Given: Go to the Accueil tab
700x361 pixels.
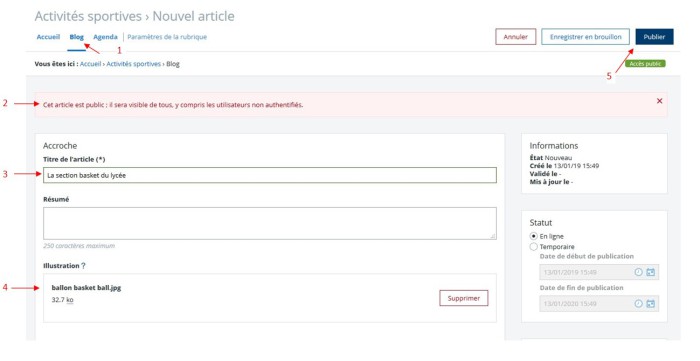Looking at the screenshot, I should (x=48, y=37).
